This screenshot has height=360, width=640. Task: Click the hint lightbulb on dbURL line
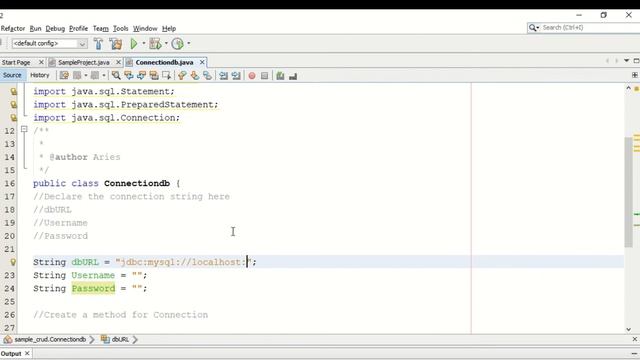pos(13,262)
